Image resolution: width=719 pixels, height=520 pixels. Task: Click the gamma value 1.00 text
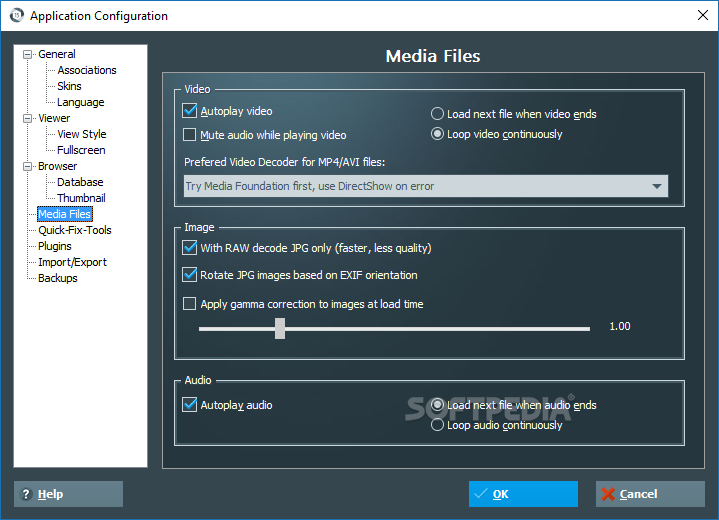click(x=619, y=326)
